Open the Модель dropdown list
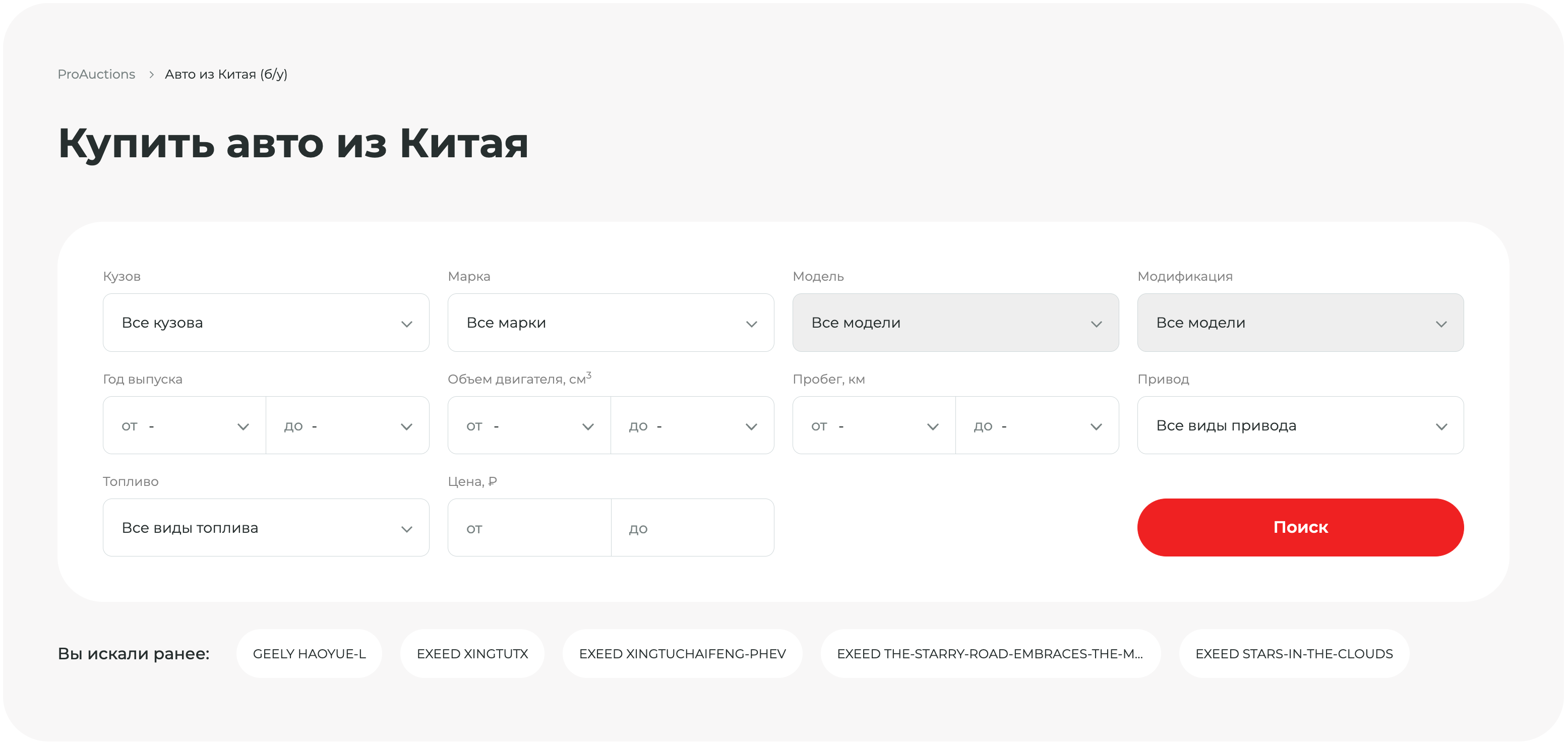 pyautogui.click(x=955, y=323)
